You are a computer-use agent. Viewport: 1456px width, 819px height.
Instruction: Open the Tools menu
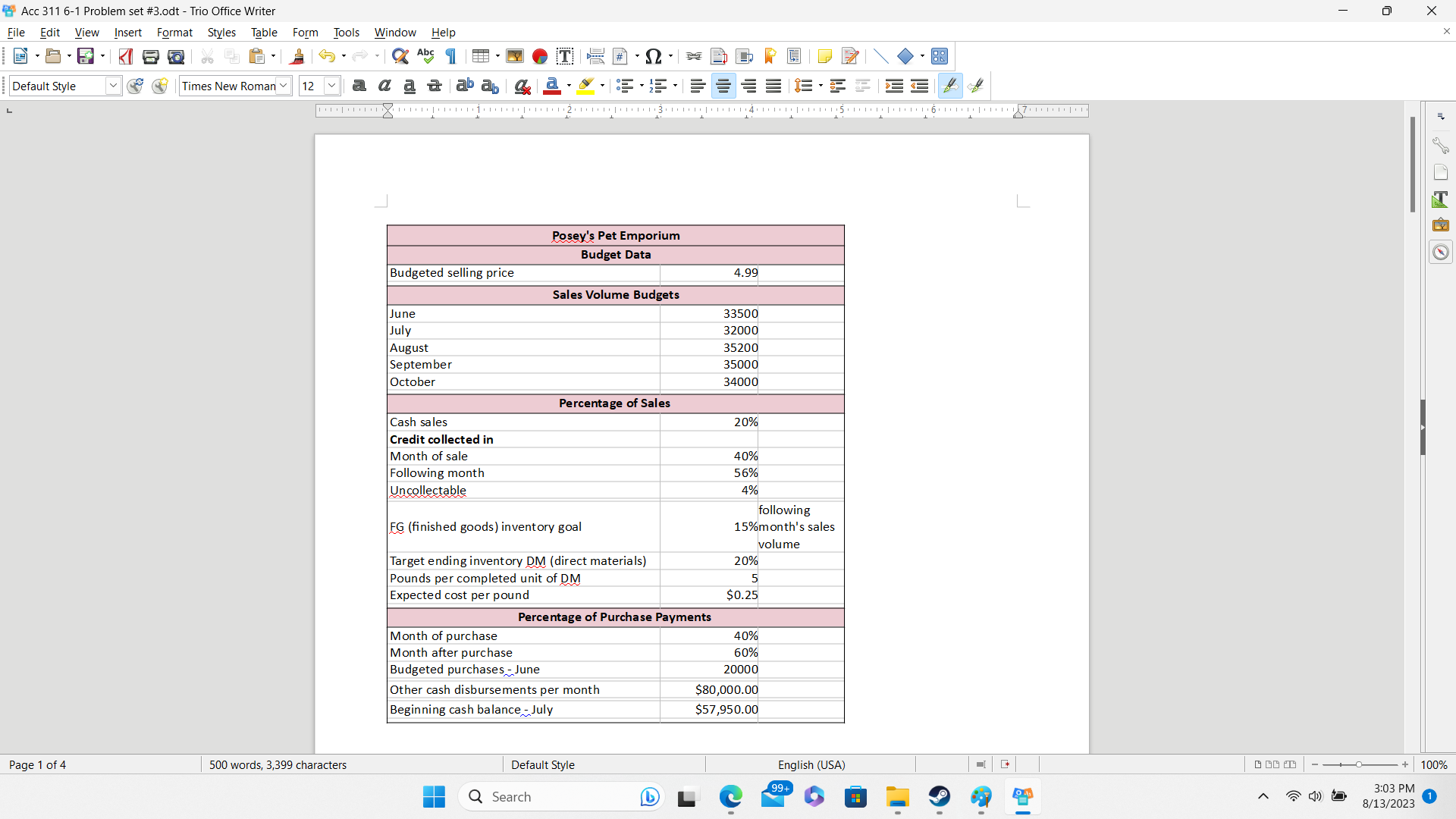click(346, 33)
